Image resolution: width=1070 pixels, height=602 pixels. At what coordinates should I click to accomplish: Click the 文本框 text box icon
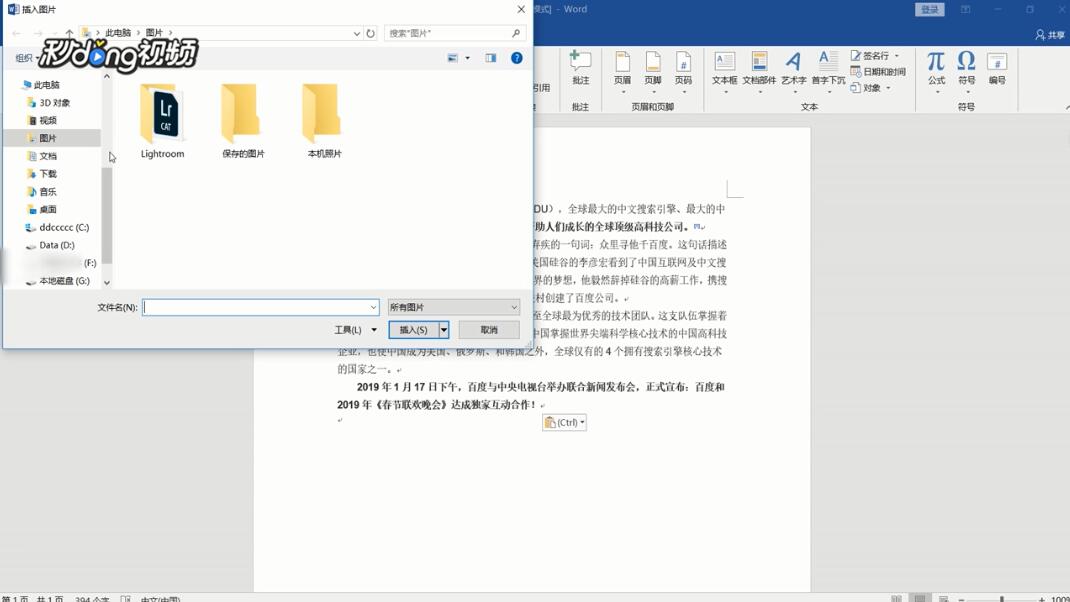tap(724, 70)
